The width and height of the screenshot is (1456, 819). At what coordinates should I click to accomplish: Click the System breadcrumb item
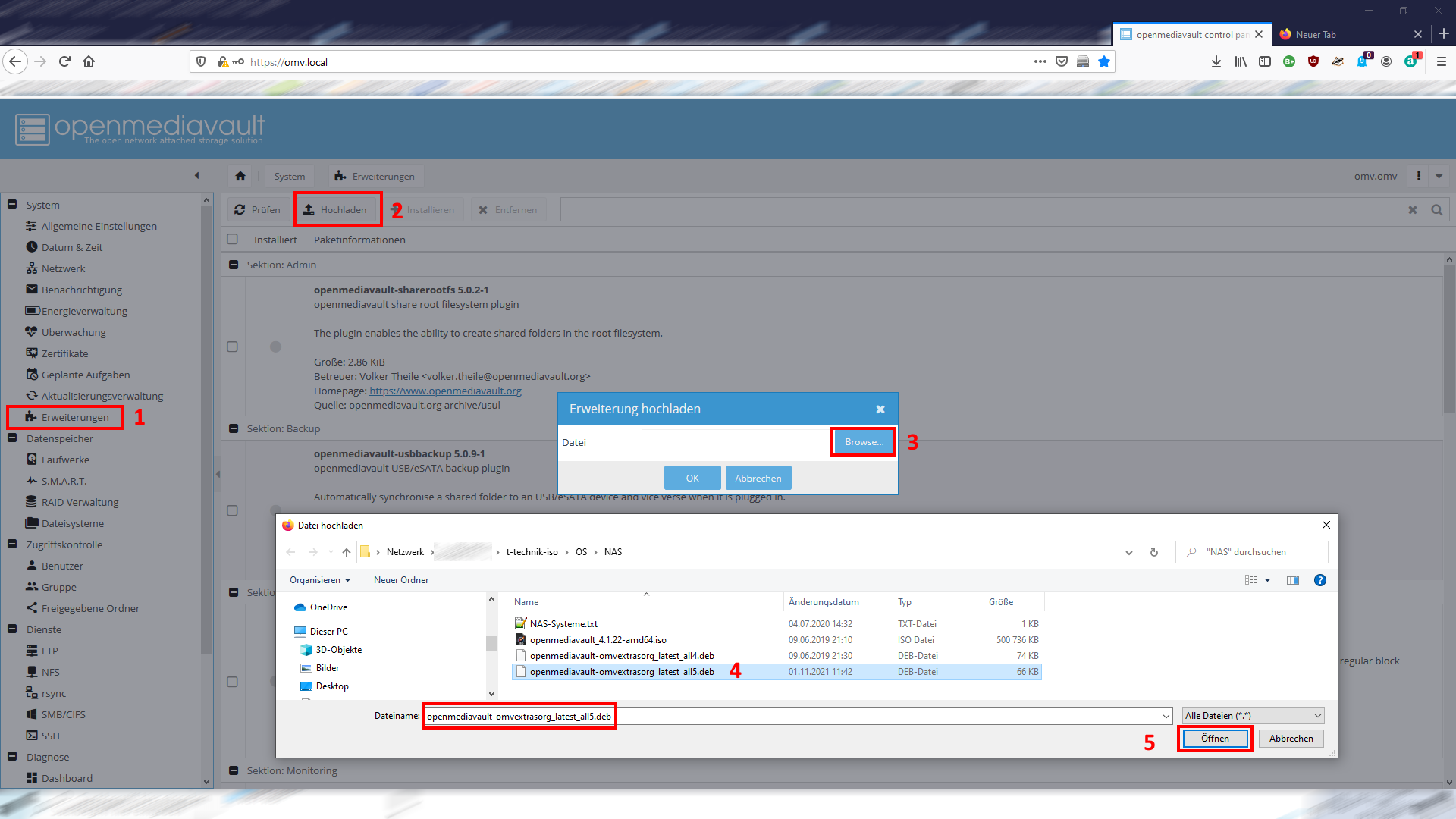coord(290,176)
